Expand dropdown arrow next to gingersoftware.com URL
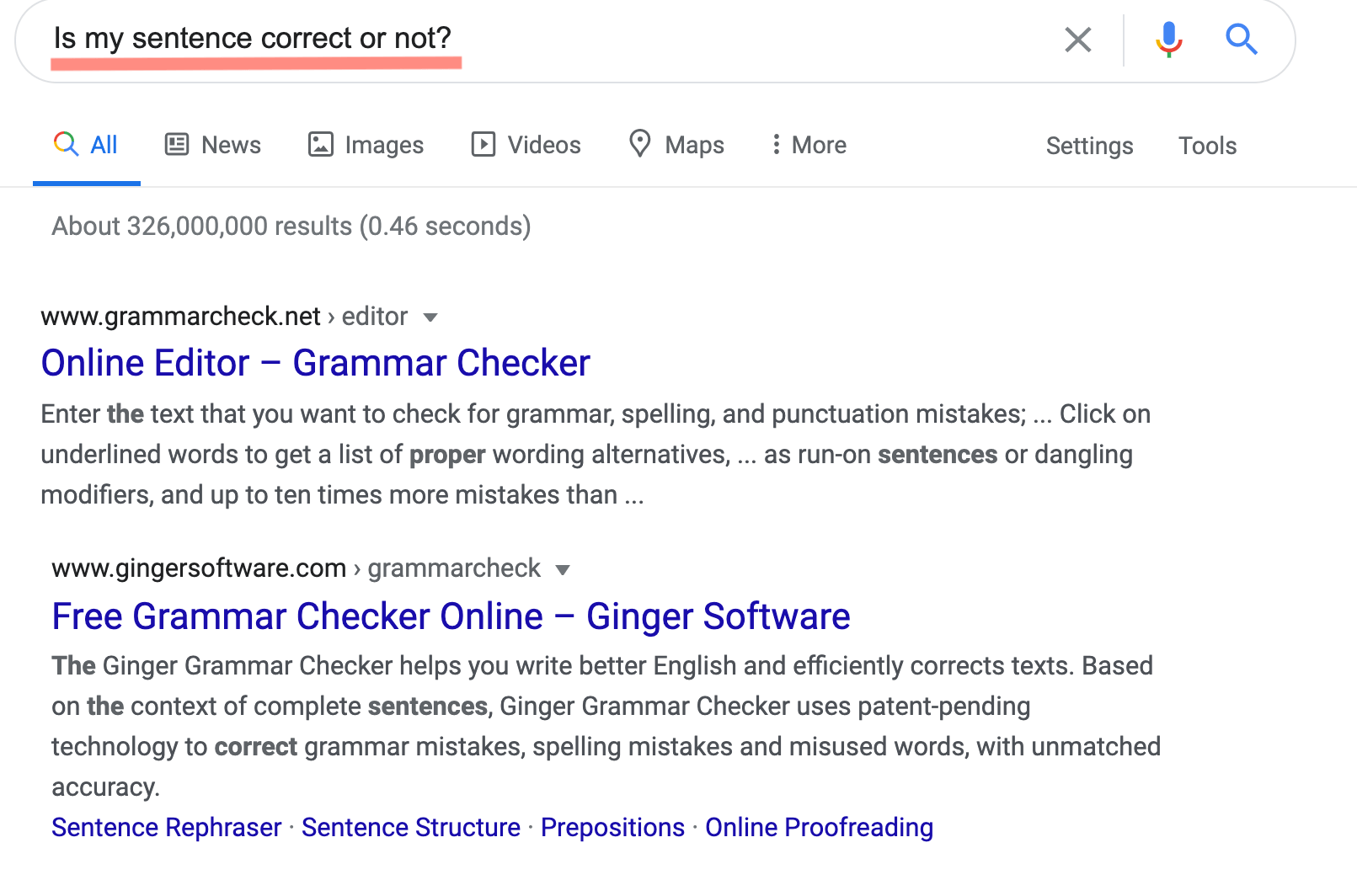This screenshot has width=1357, height=896. pyautogui.click(x=563, y=570)
